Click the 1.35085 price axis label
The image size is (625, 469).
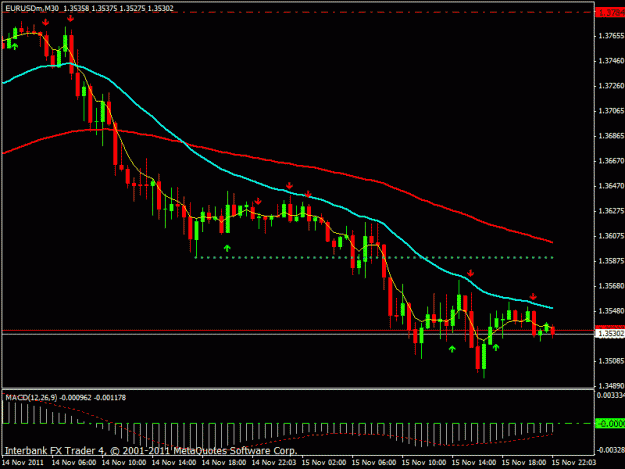(x=611, y=361)
